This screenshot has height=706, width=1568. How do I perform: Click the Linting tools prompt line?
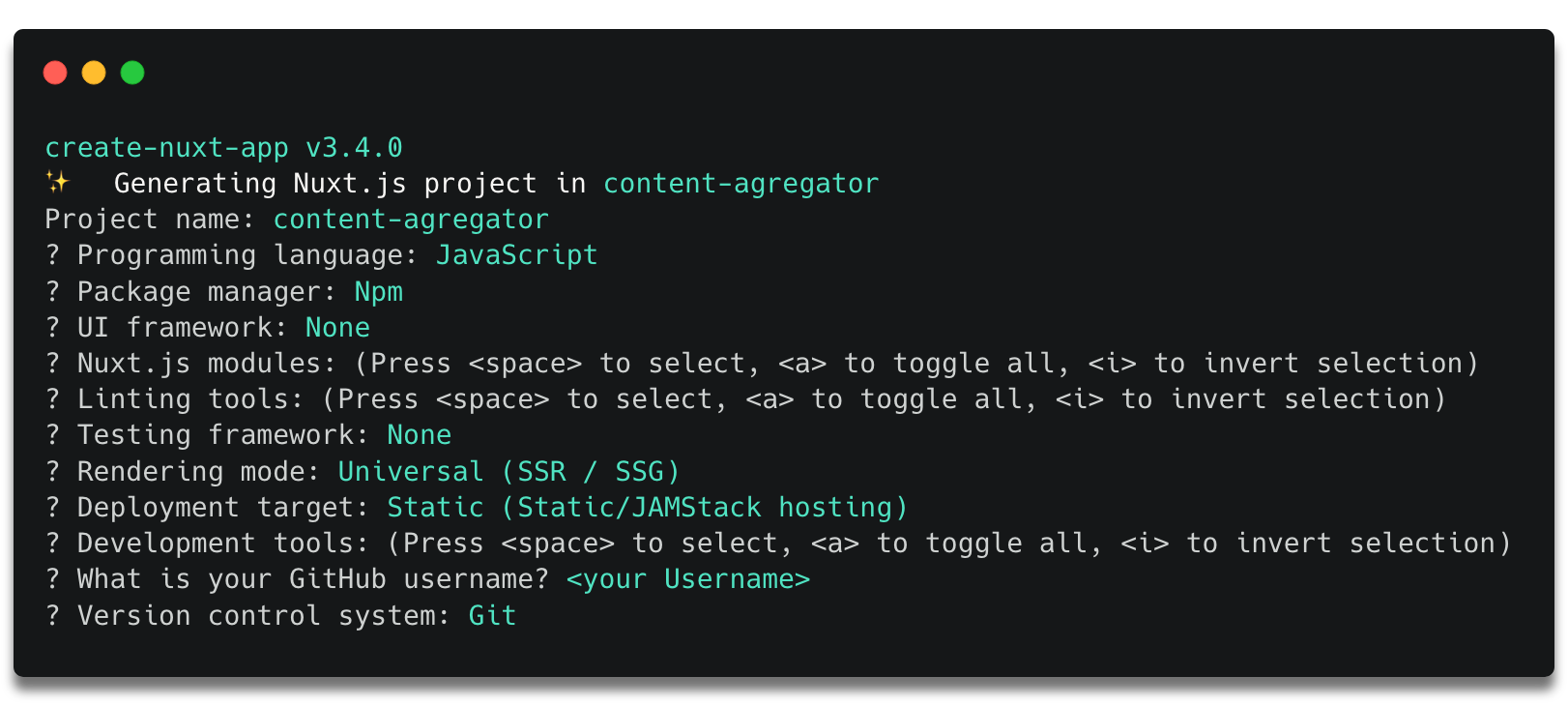point(745,399)
